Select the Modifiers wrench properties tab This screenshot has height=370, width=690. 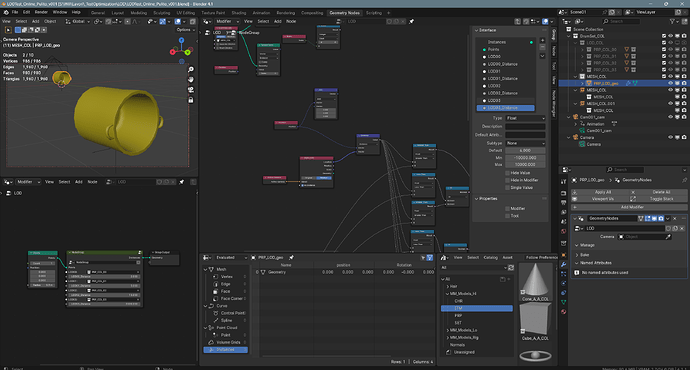[564, 264]
